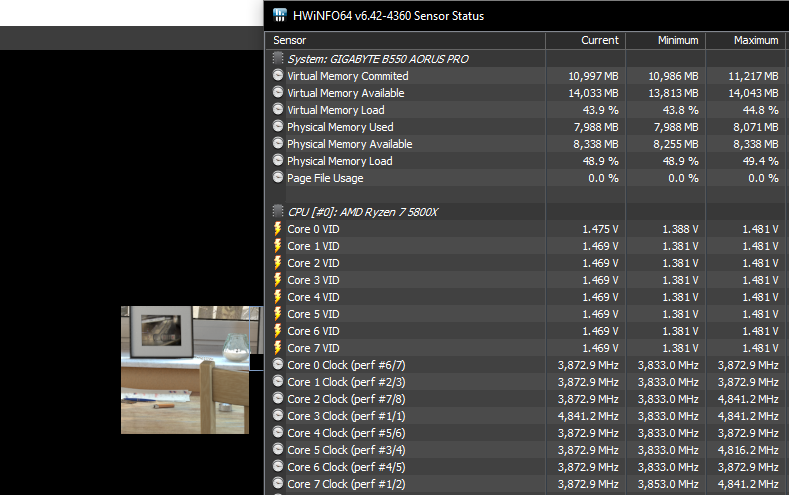The width and height of the screenshot is (789, 495).
Task: Click maximum value 11,217 MB
Action: (753, 76)
